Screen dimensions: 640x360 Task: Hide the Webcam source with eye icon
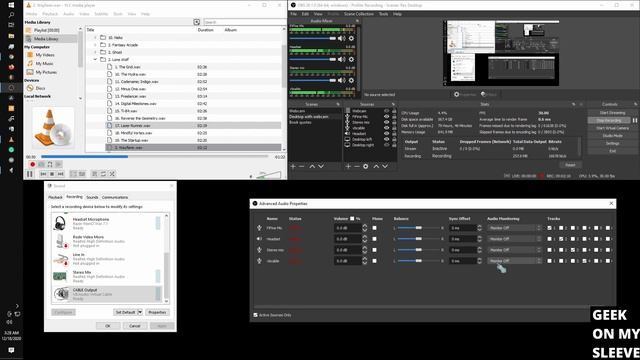(386, 111)
